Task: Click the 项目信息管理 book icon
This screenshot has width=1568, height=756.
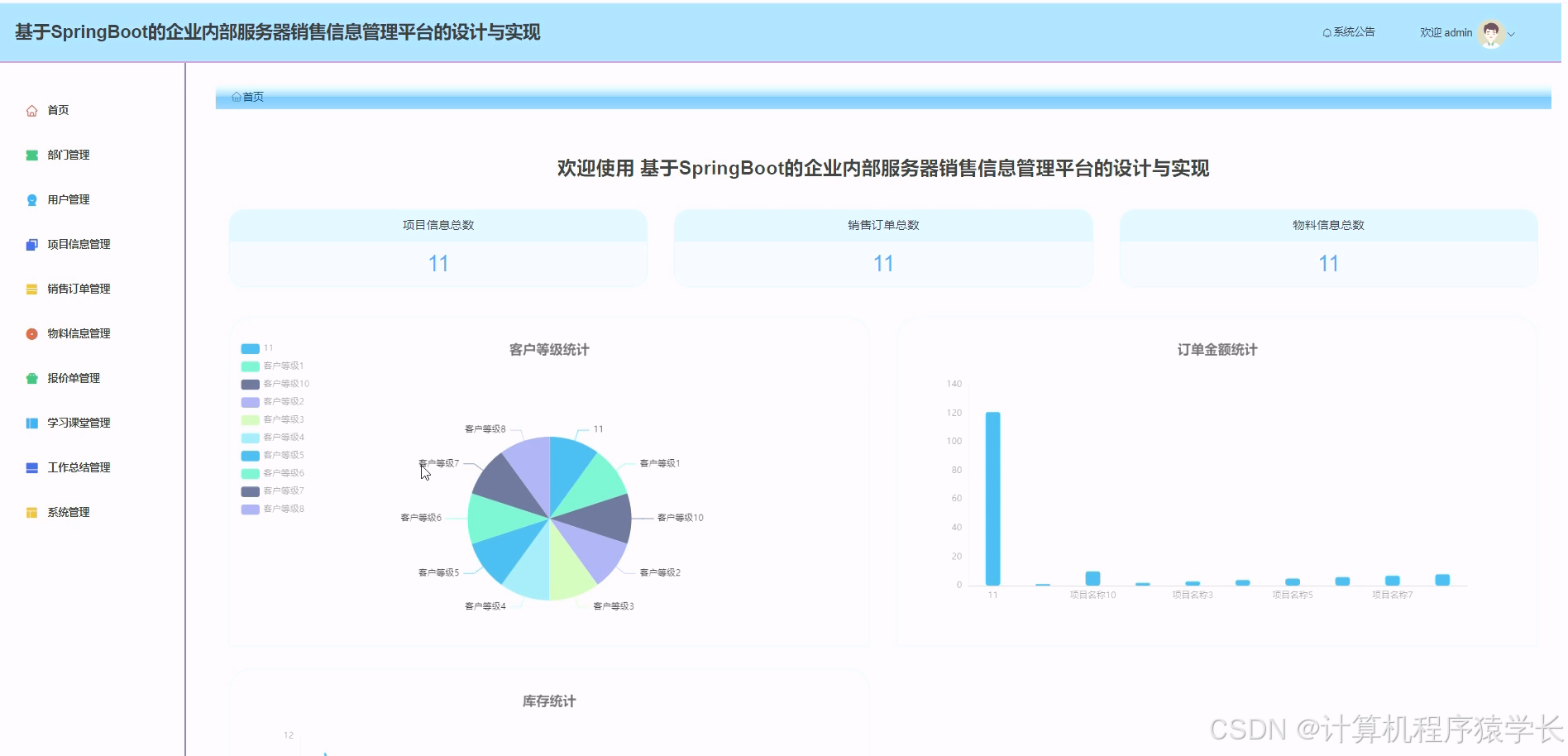Action: click(31, 243)
